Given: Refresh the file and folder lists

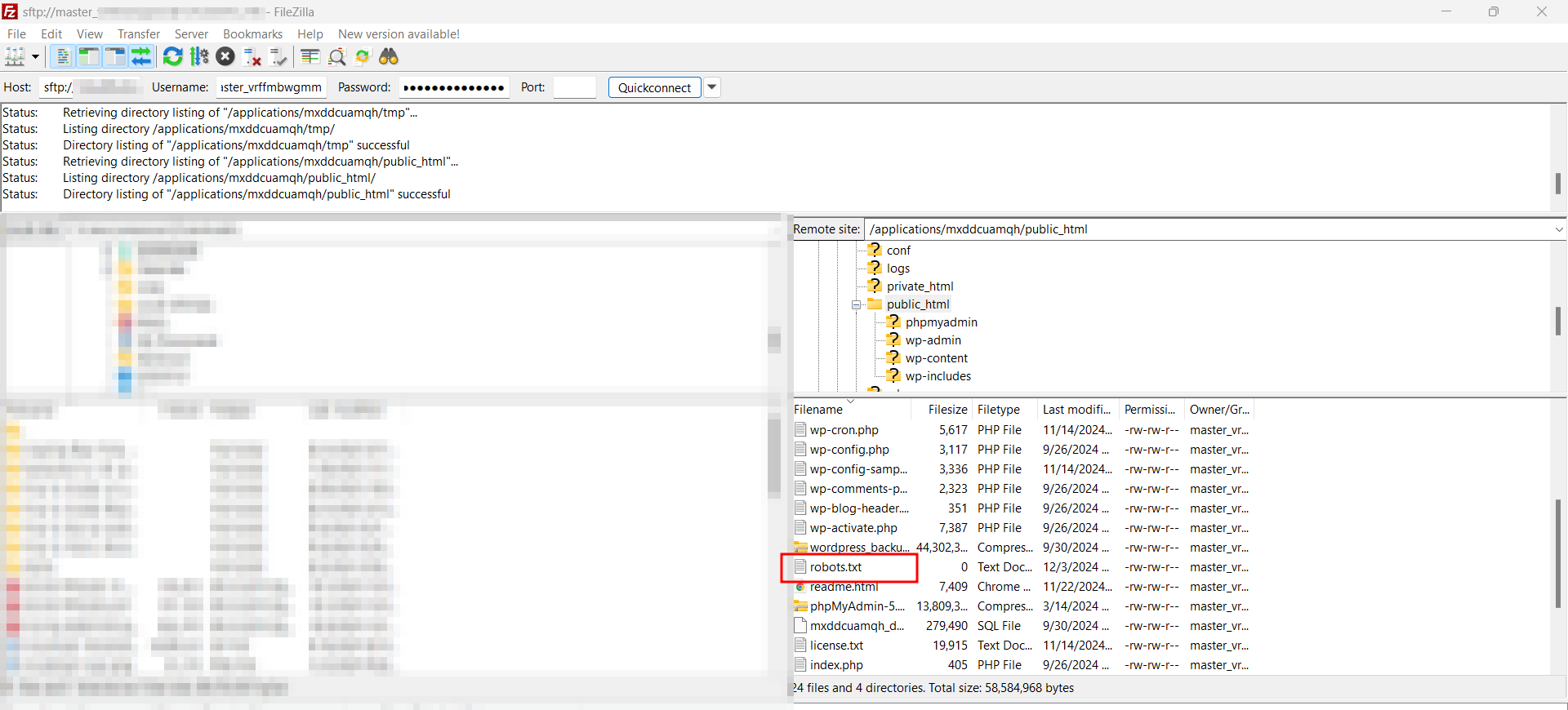Looking at the screenshot, I should point(172,56).
